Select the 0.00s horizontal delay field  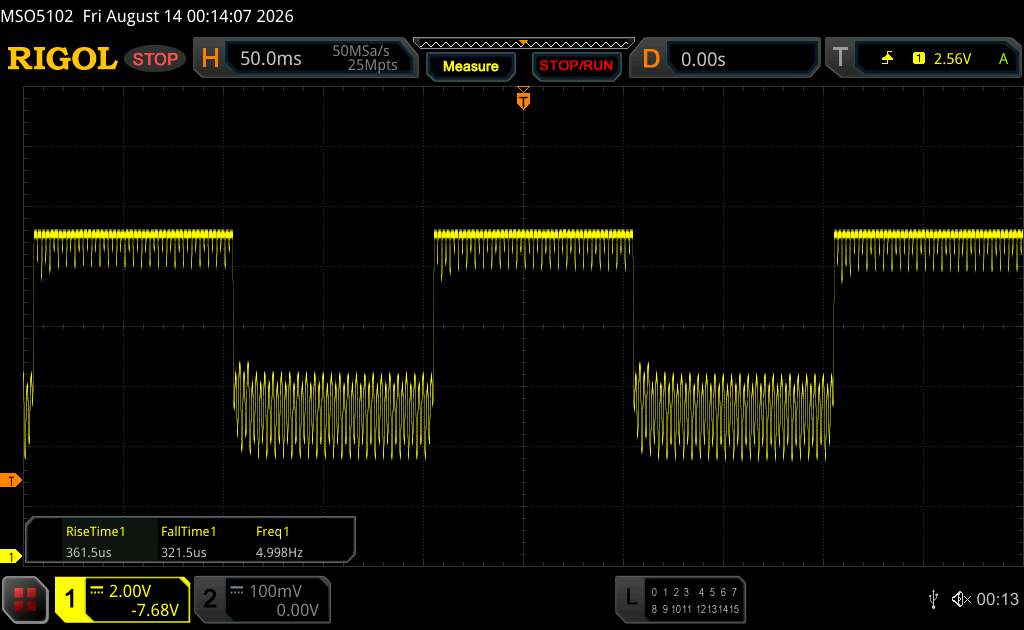(x=703, y=59)
